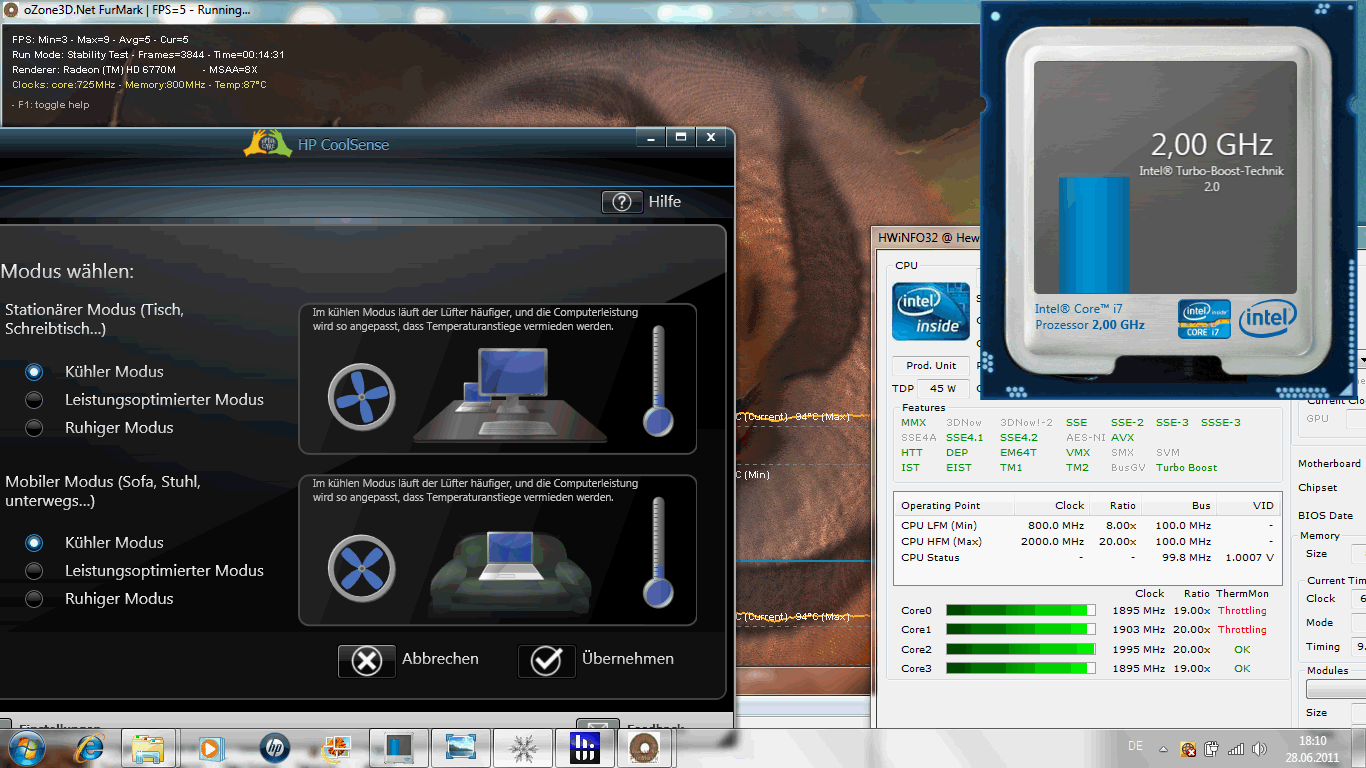The image size is (1366, 768).
Task: Click the HTT feature label
Action: [912, 453]
